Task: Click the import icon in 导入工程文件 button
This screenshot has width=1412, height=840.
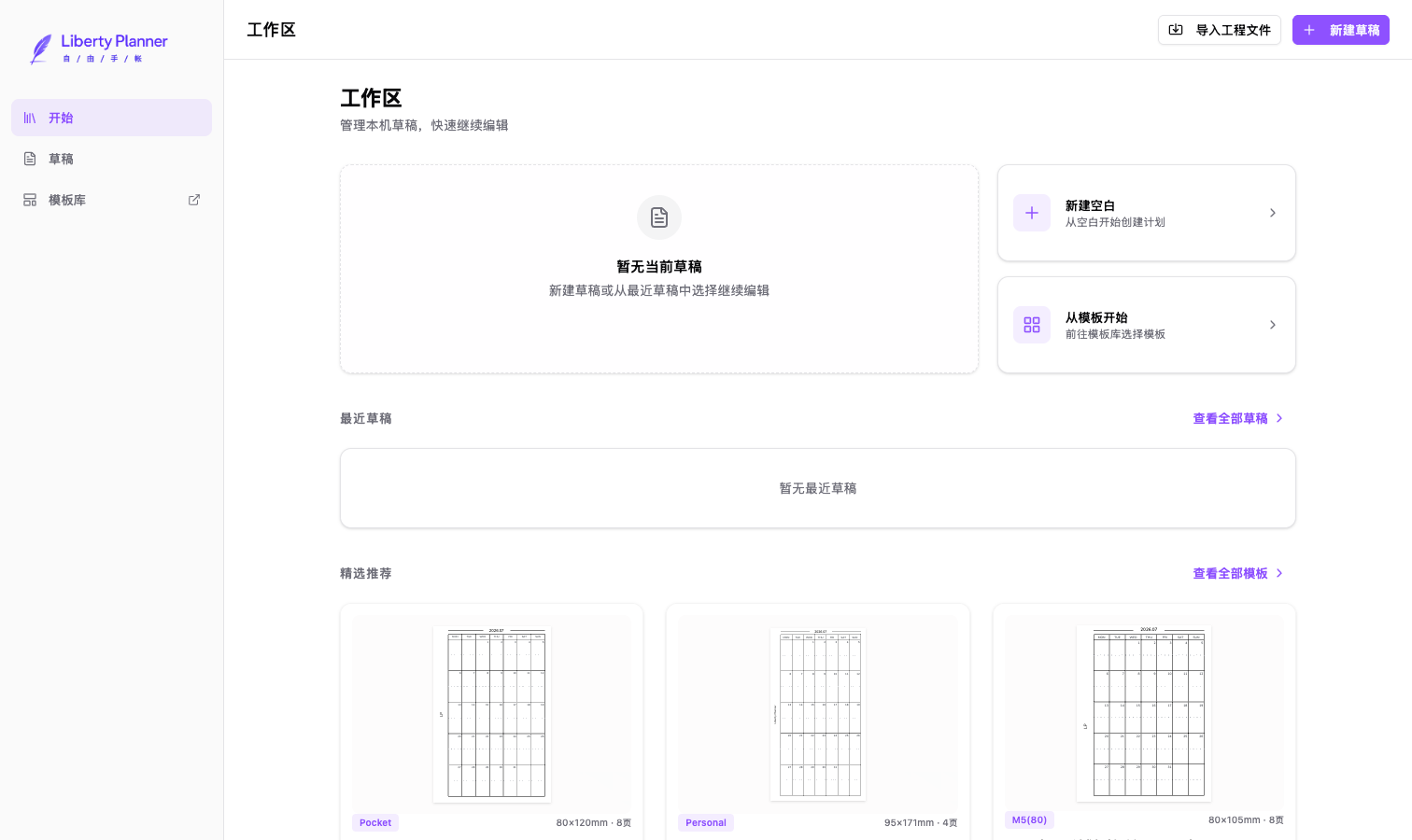Action: [x=1176, y=30]
